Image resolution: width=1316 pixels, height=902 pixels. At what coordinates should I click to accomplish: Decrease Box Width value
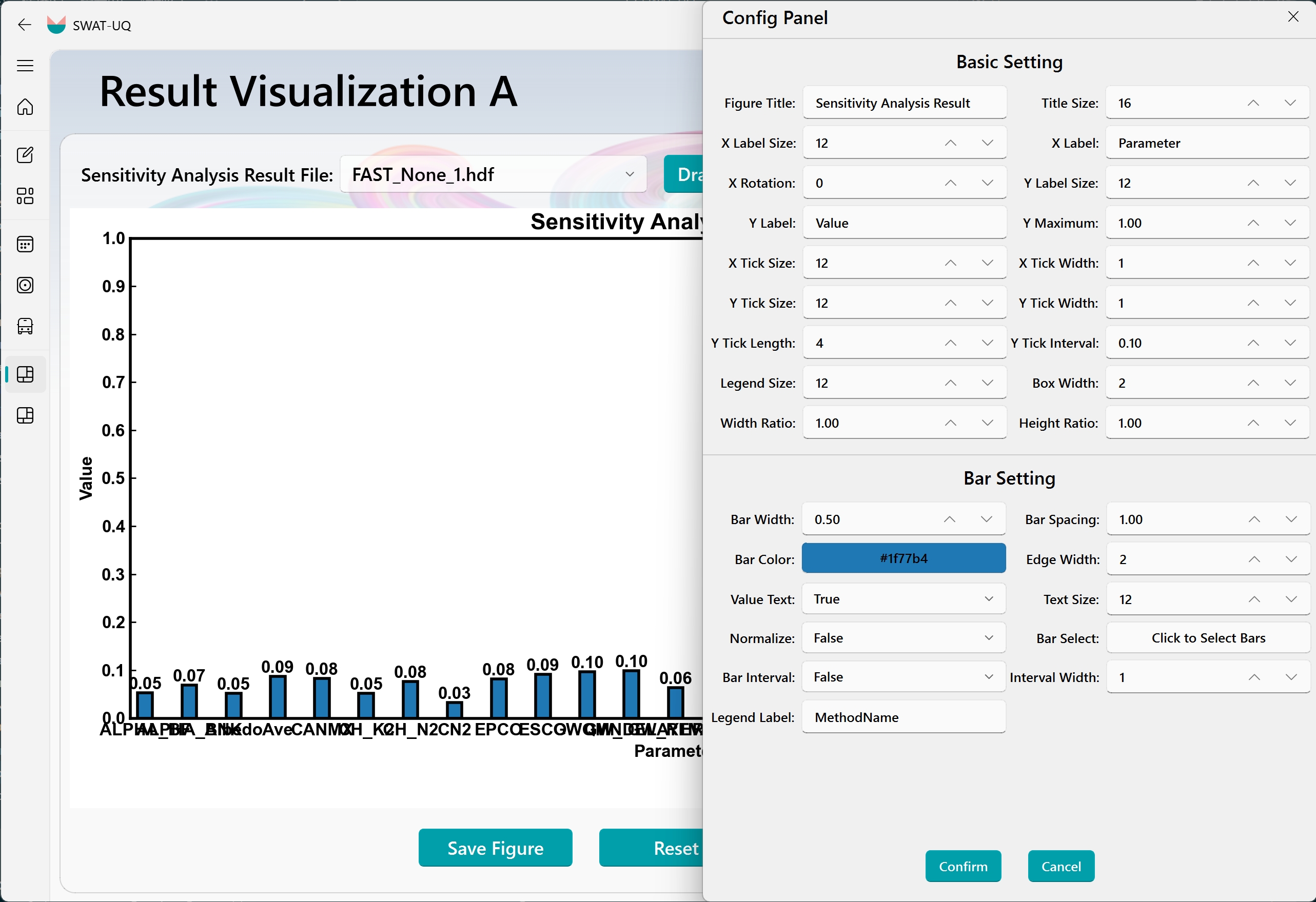tap(1290, 383)
